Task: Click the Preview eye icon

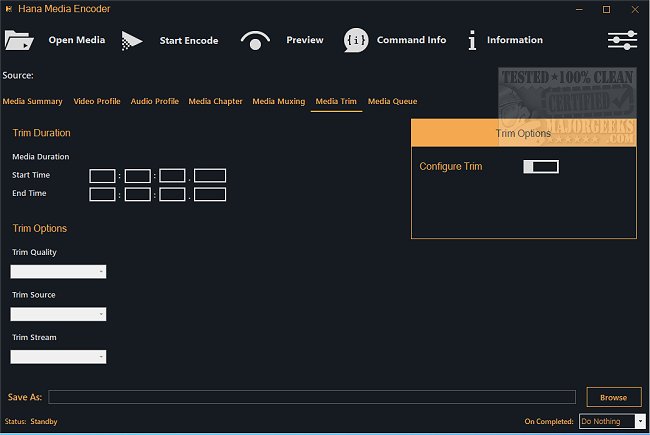Action: click(255, 40)
